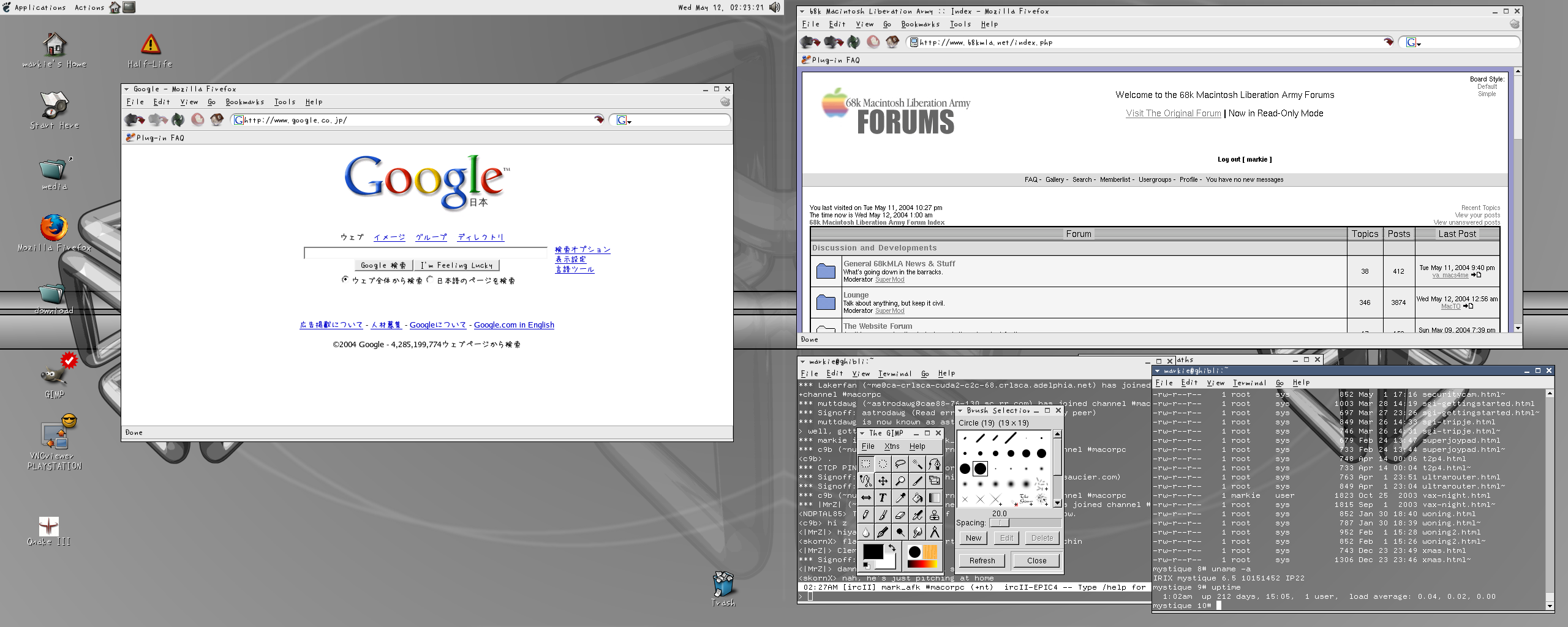Open window menu arrow of Brush Selection titlebar

[960, 411]
